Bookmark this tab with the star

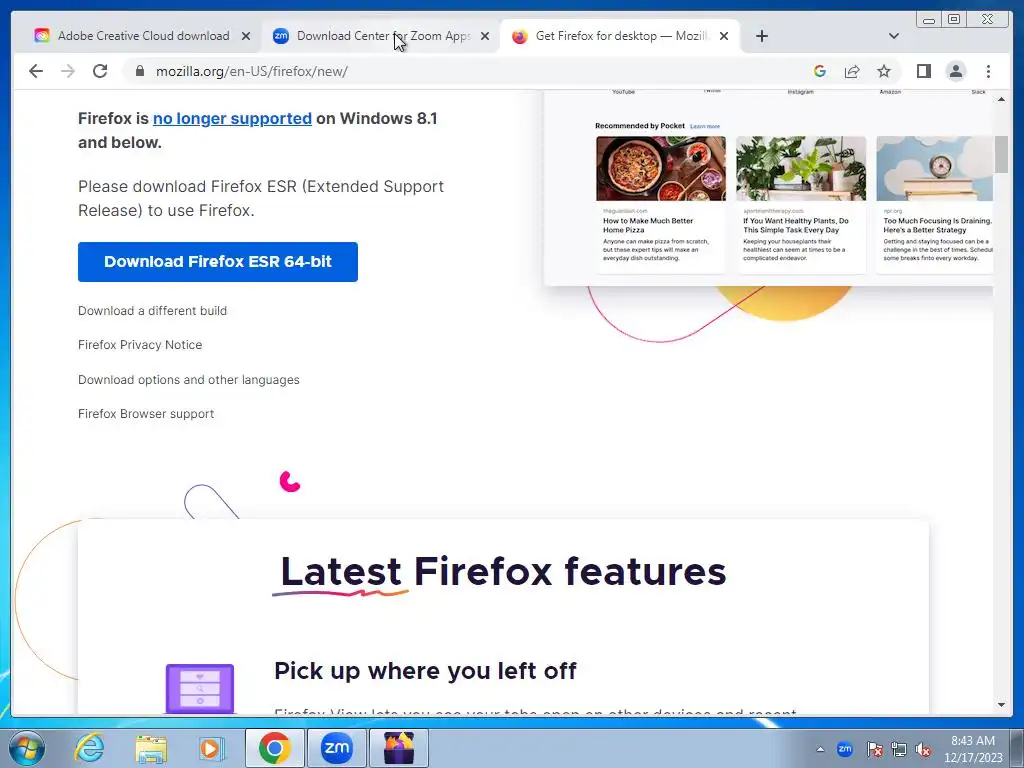click(884, 71)
